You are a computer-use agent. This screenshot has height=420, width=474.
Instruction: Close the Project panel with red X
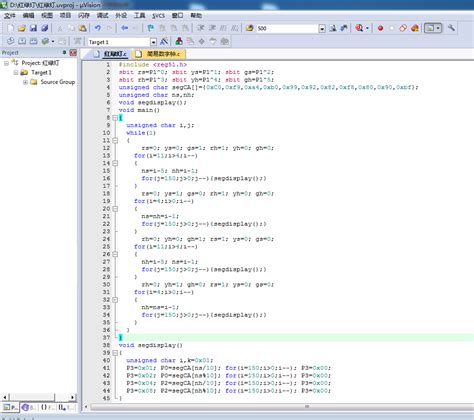coord(73,53)
